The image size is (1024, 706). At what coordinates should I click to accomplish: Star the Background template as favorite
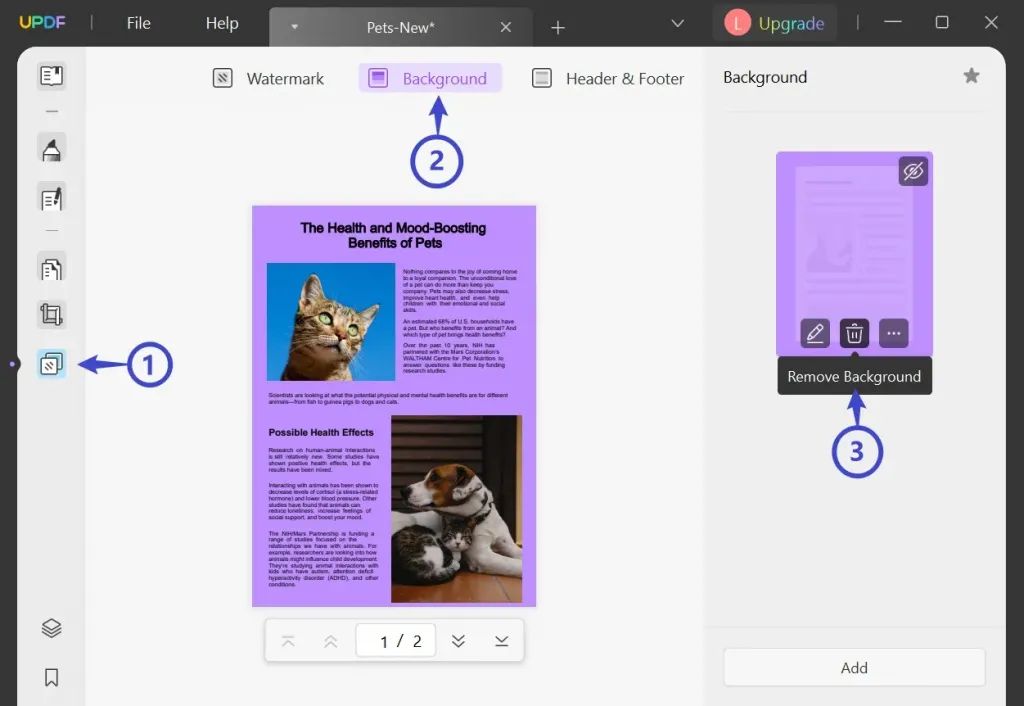(971, 76)
